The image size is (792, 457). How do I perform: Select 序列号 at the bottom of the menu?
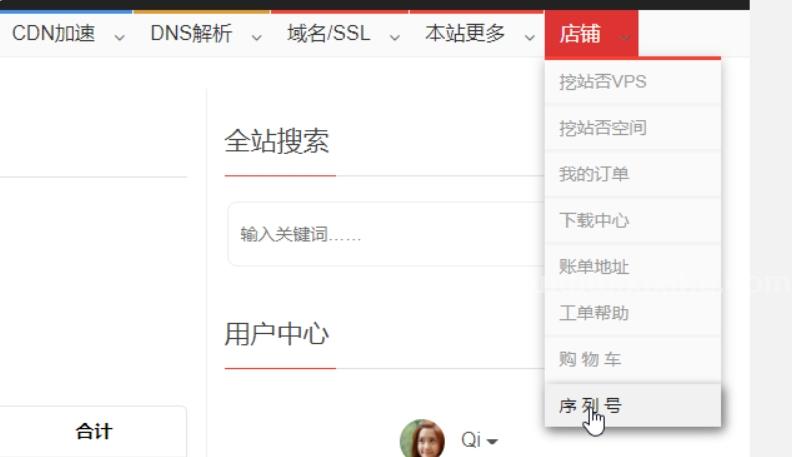[590, 405]
